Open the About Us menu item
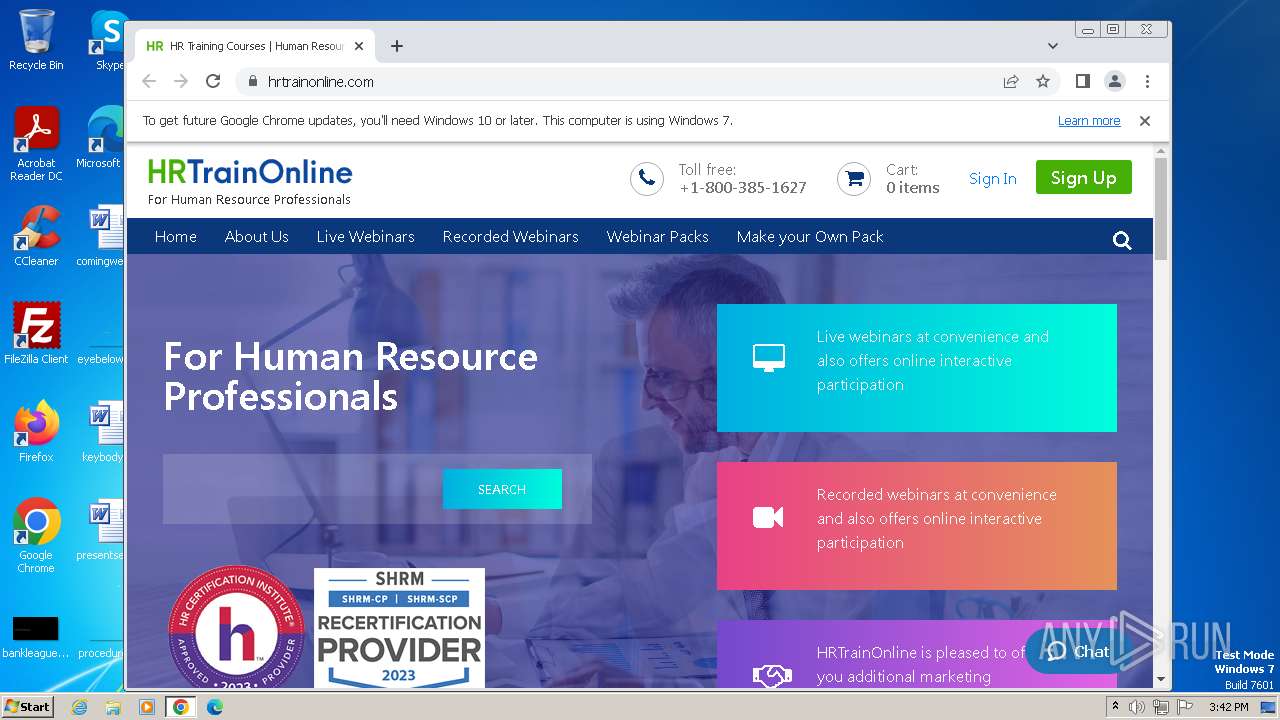 point(257,237)
